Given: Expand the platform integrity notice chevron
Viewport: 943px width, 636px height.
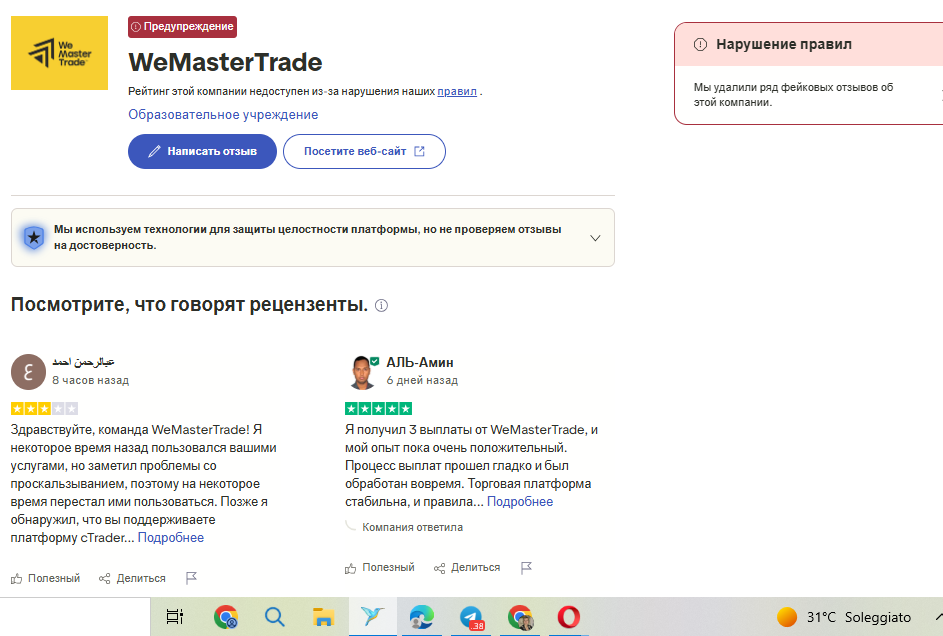Looking at the screenshot, I should click(595, 238).
